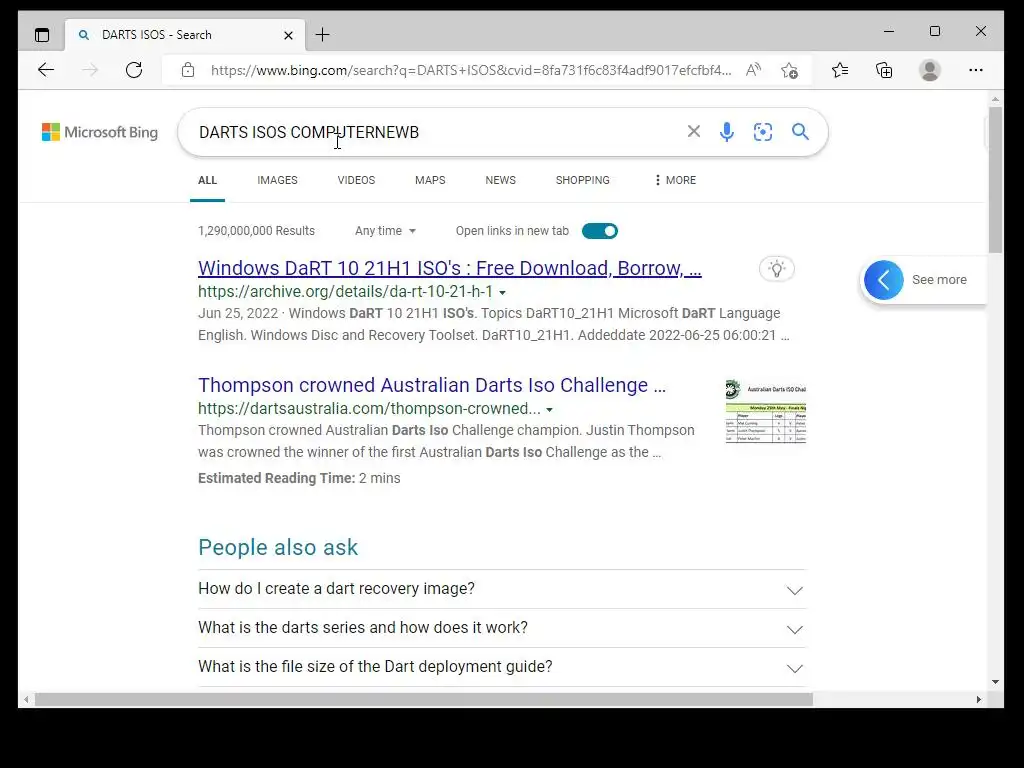Open the Australian Darts ISO Challenge thumbnail
The height and width of the screenshot is (768, 1024).
pos(765,411)
